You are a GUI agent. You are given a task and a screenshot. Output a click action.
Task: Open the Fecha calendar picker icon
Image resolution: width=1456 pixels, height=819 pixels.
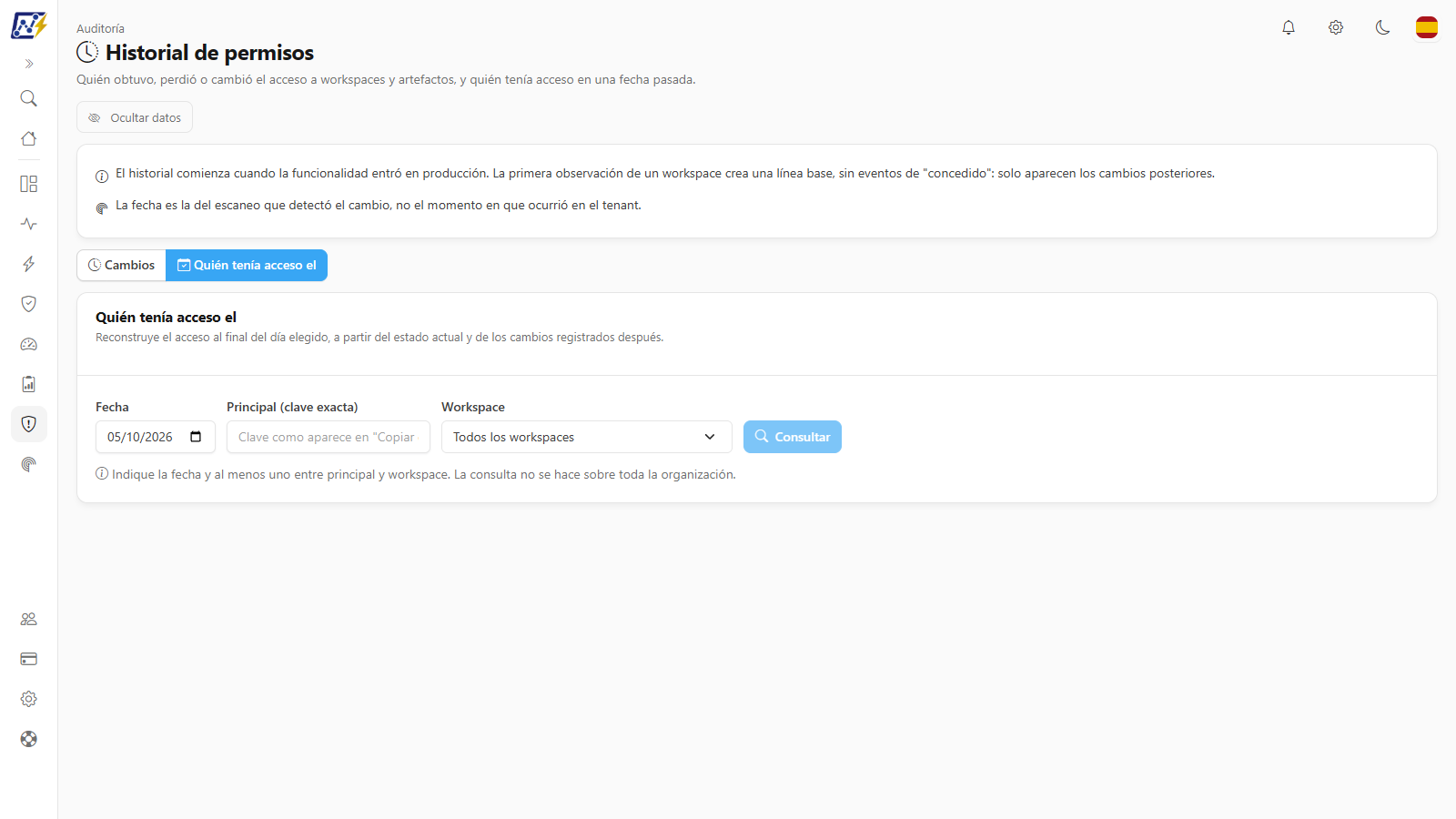pyautogui.click(x=196, y=437)
